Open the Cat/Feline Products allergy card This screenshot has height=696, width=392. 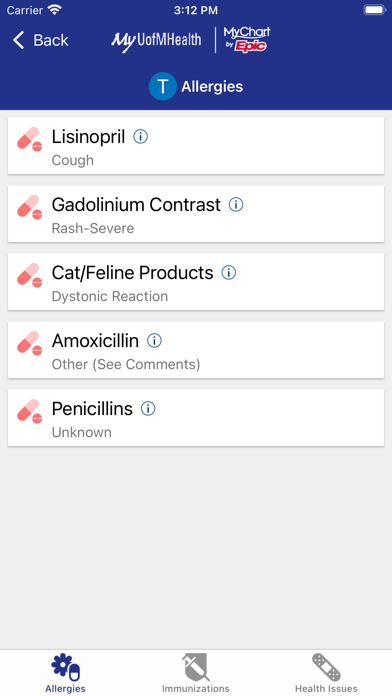click(196, 282)
